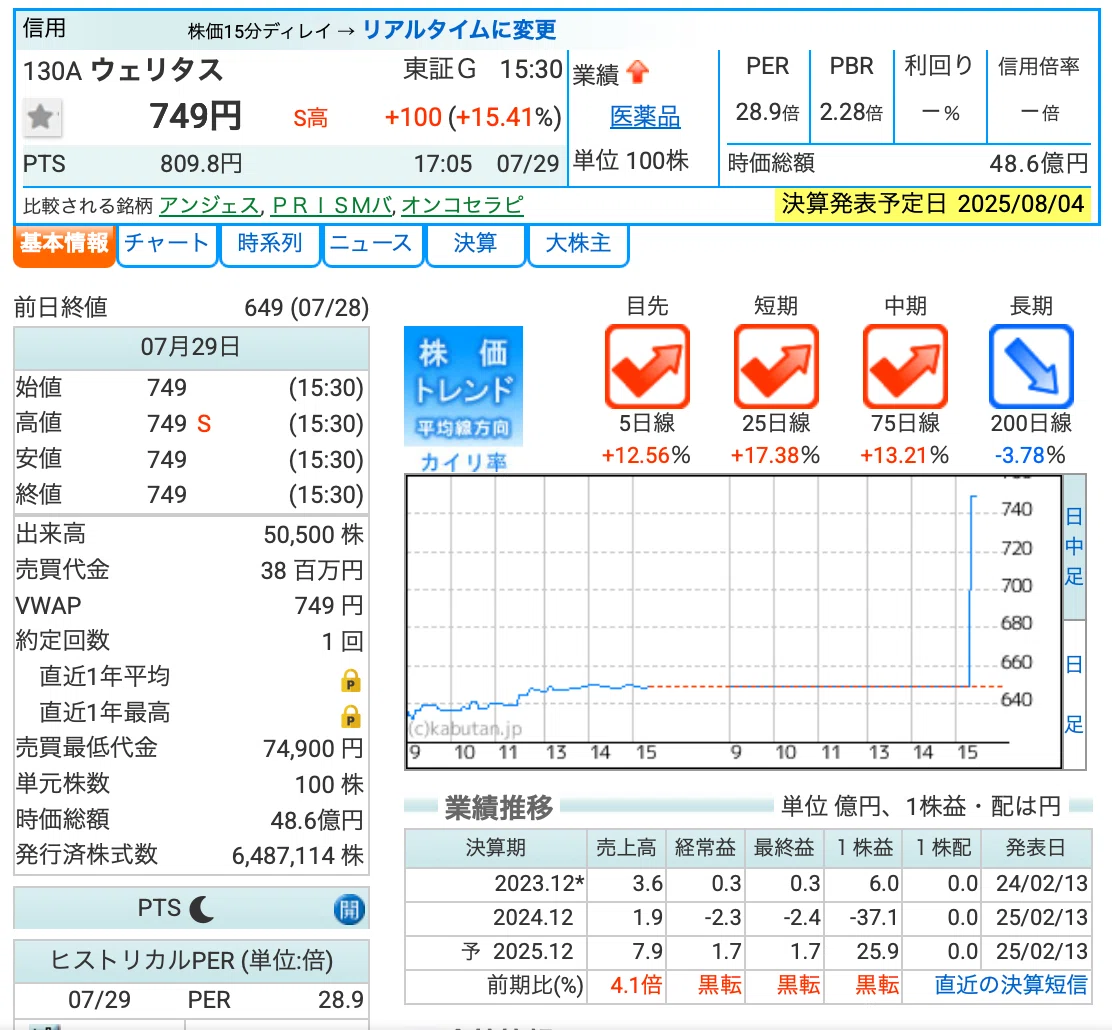Click the +12.56% 5日線 deviation value
This screenshot has width=1112, height=1030.
pos(646,455)
